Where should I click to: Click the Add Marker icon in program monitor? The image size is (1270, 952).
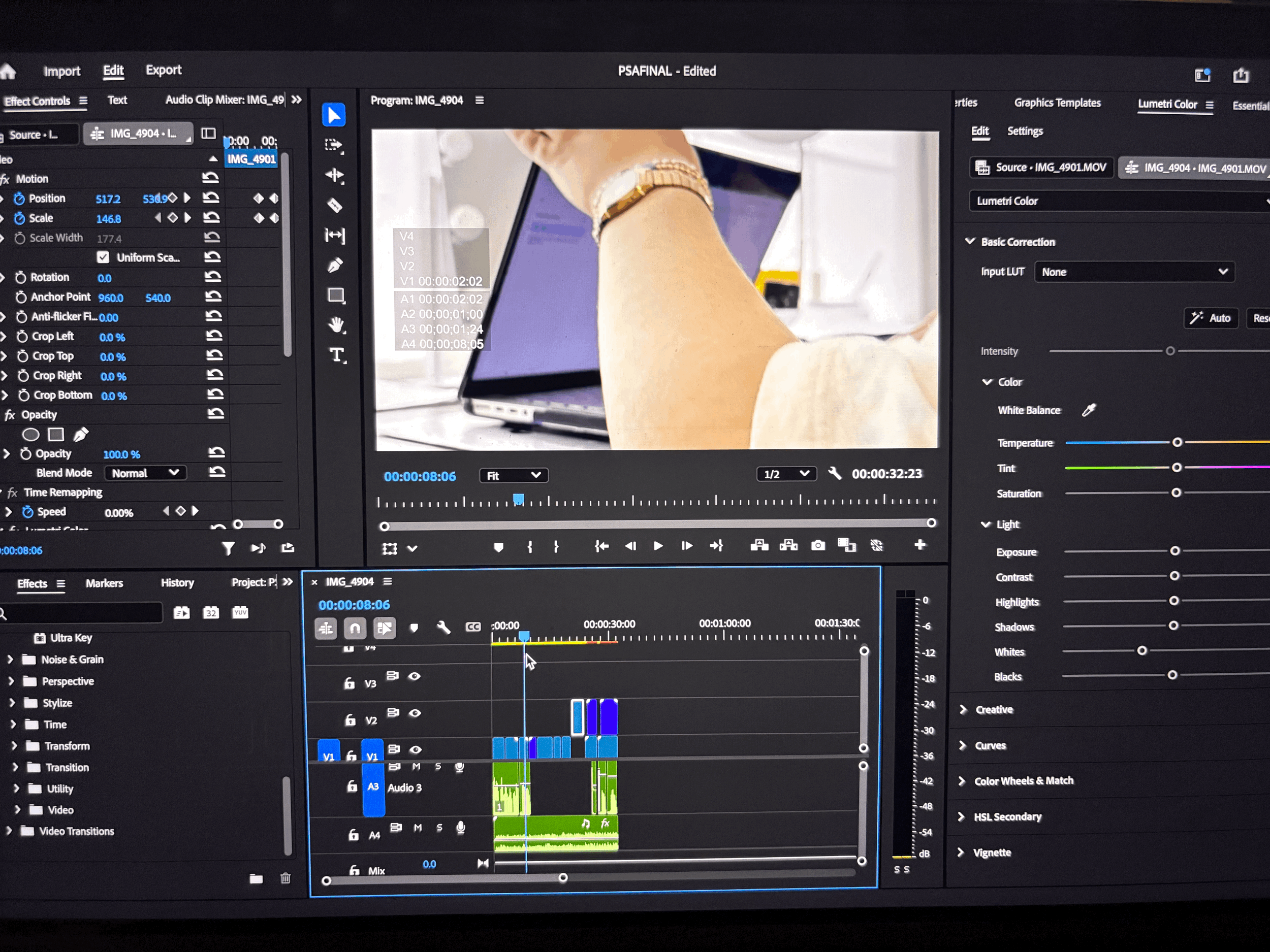click(498, 547)
